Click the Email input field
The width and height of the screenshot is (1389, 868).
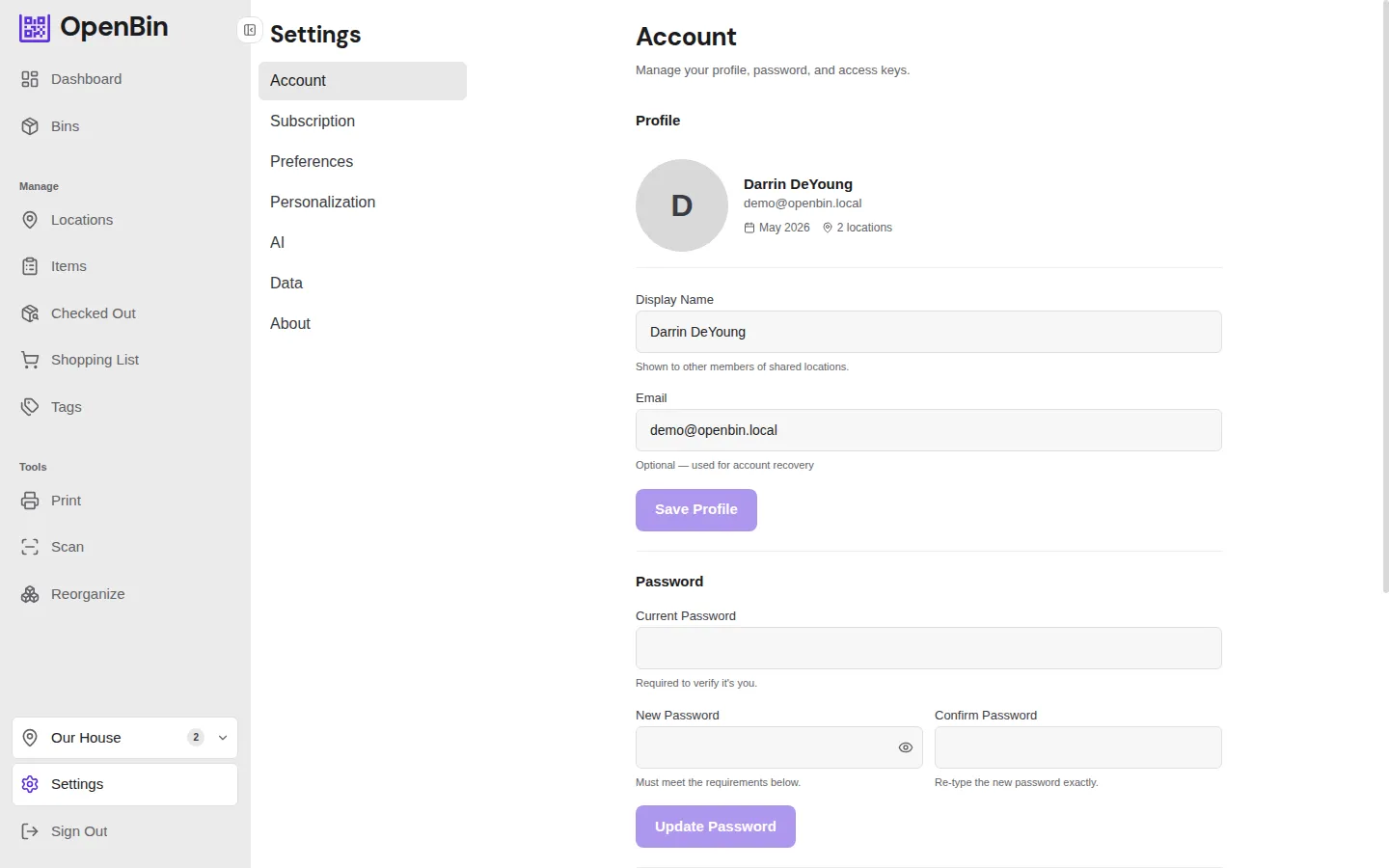[929, 430]
